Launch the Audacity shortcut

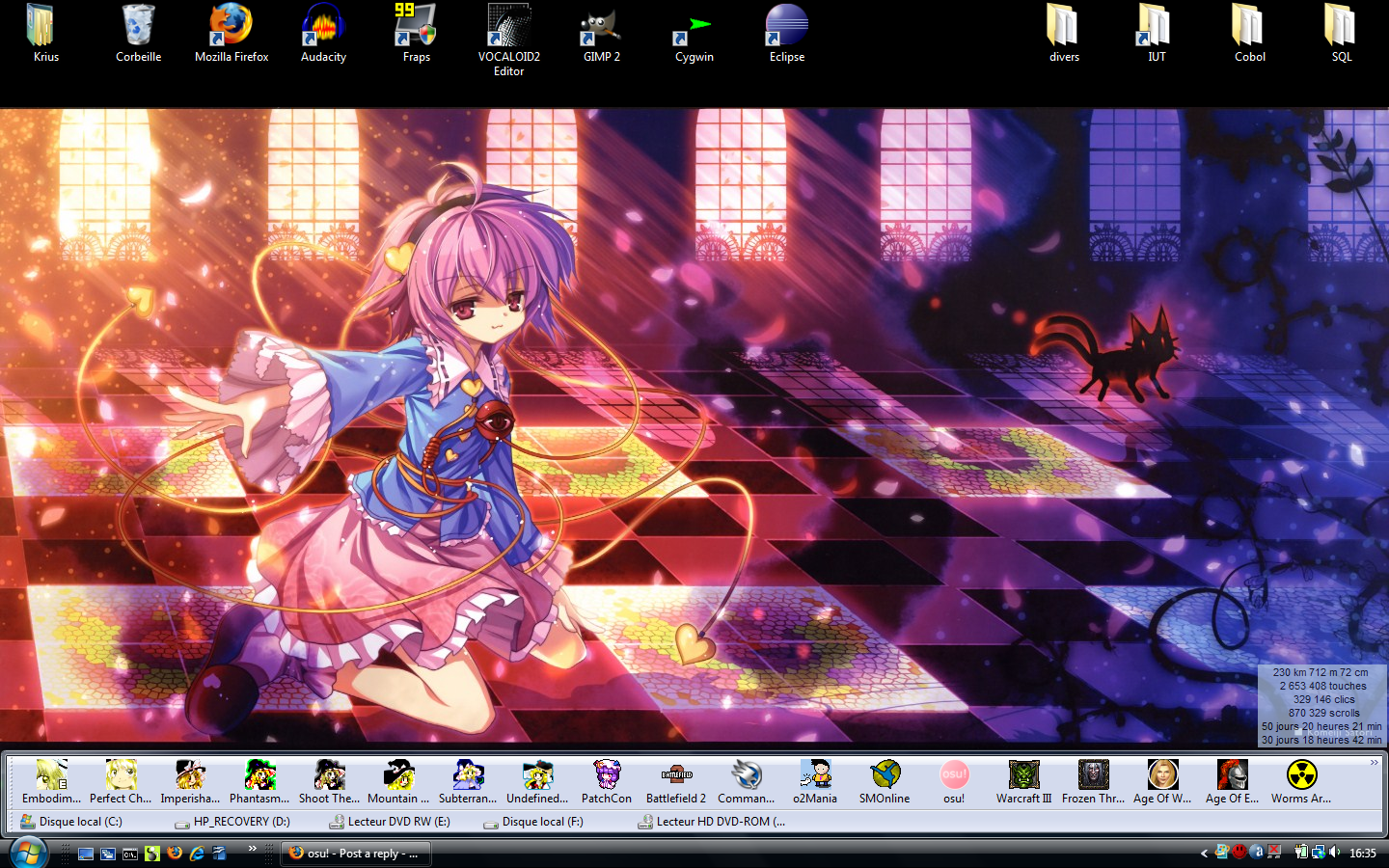point(323,35)
